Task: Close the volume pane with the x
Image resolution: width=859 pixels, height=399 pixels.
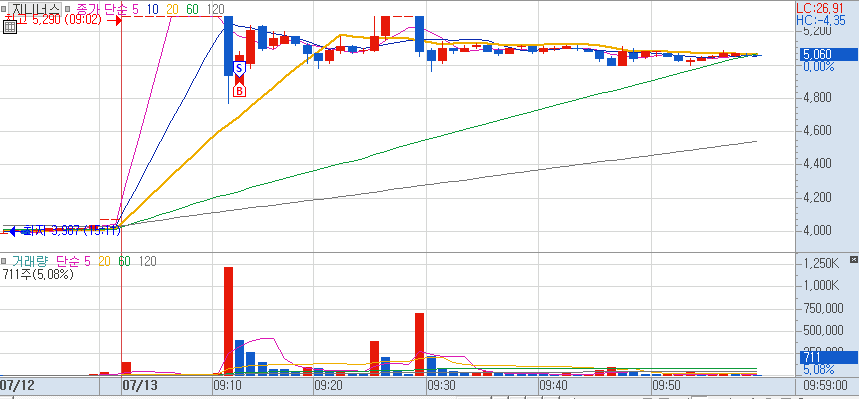Action: click(853, 259)
